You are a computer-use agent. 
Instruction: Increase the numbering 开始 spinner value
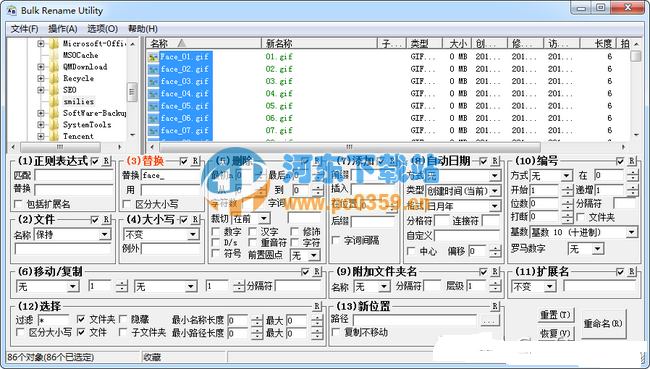[x=567, y=187]
